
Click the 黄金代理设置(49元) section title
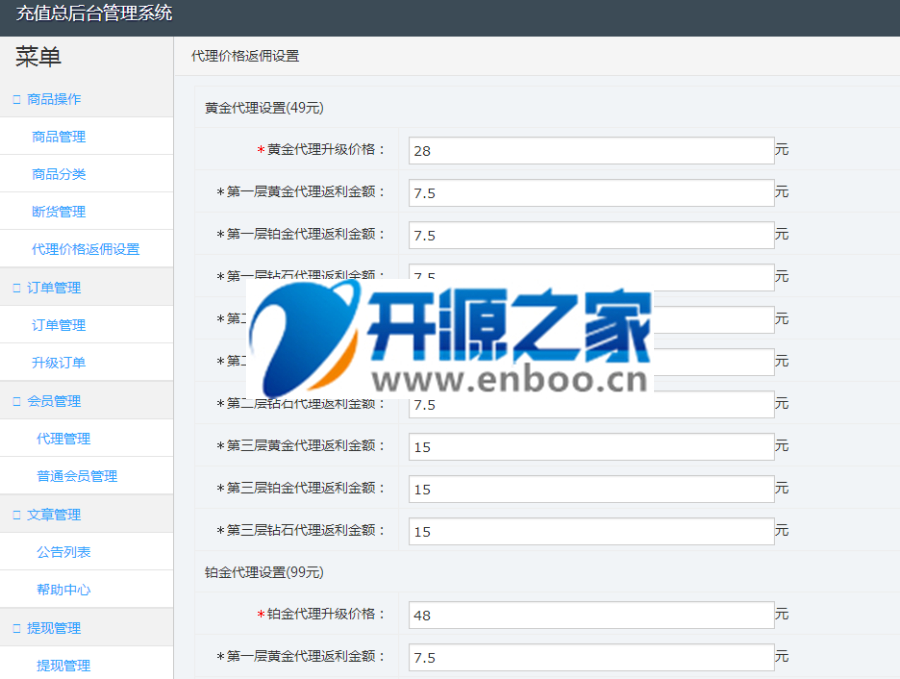(x=264, y=108)
